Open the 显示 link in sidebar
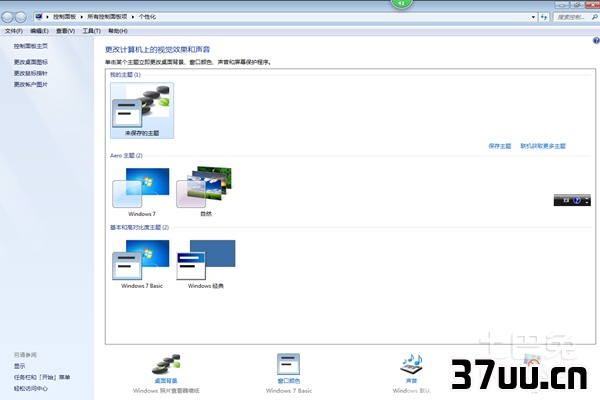600x400 pixels. (x=20, y=366)
